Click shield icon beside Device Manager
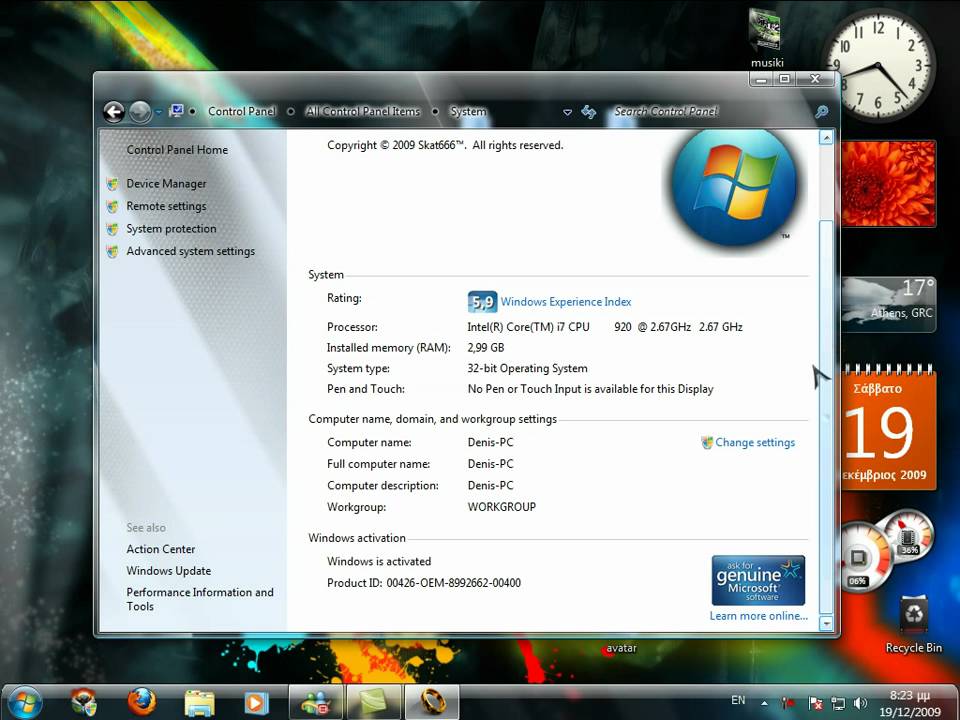This screenshot has width=960, height=720. tap(112, 184)
